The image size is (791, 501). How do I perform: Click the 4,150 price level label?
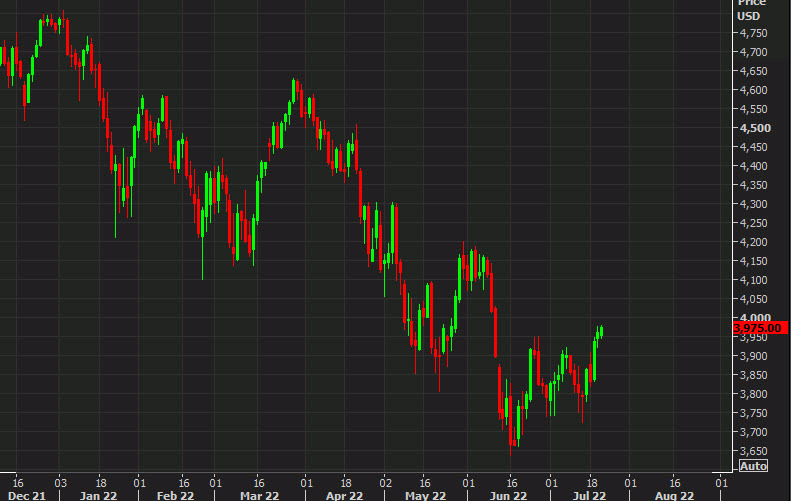[753, 261]
